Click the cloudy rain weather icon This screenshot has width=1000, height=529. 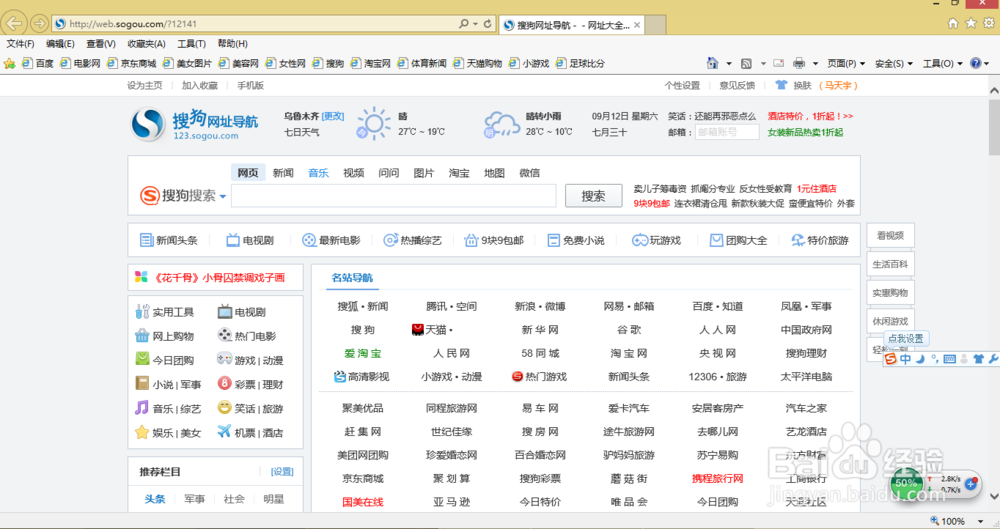tap(501, 124)
